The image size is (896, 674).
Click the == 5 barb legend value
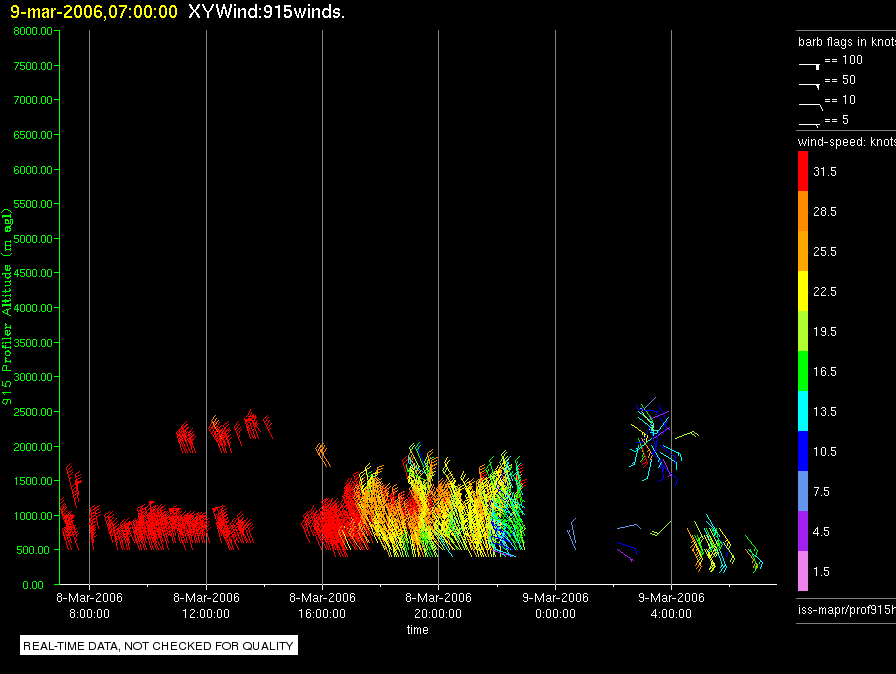pos(837,120)
